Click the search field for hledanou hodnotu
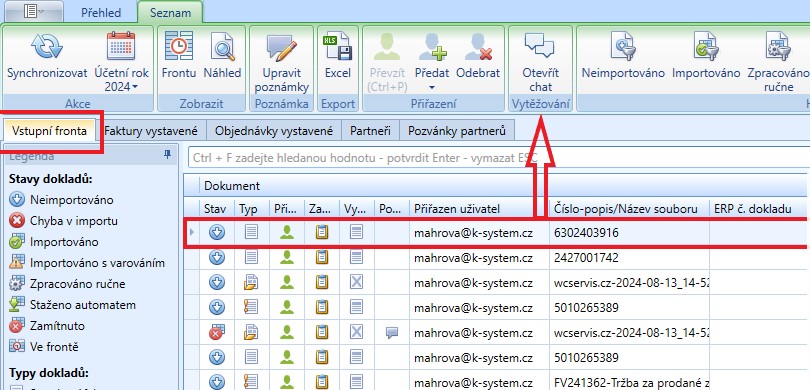Viewport: 810px width, 390px height. pos(496,158)
